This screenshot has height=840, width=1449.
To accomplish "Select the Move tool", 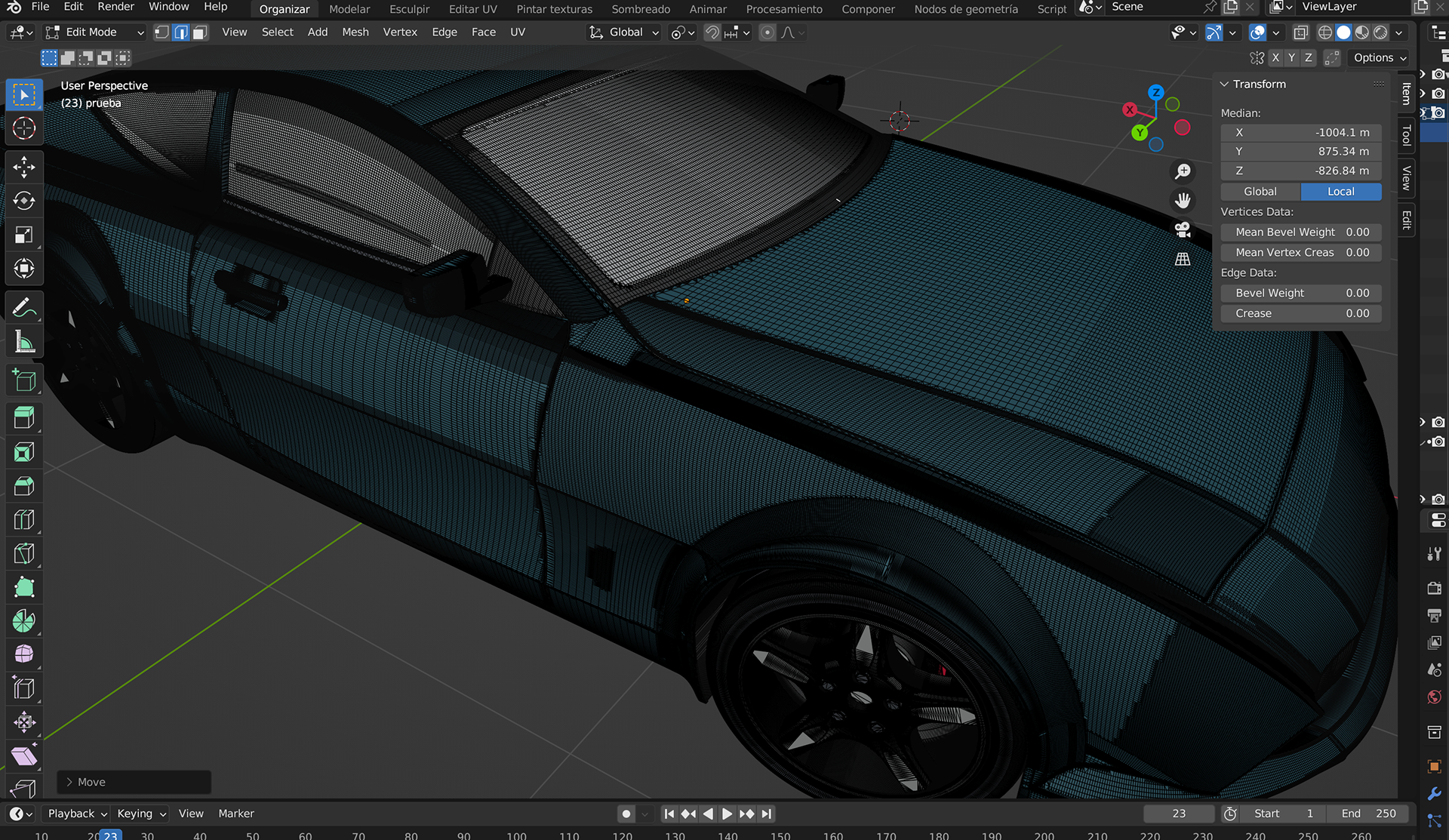I will [x=24, y=167].
